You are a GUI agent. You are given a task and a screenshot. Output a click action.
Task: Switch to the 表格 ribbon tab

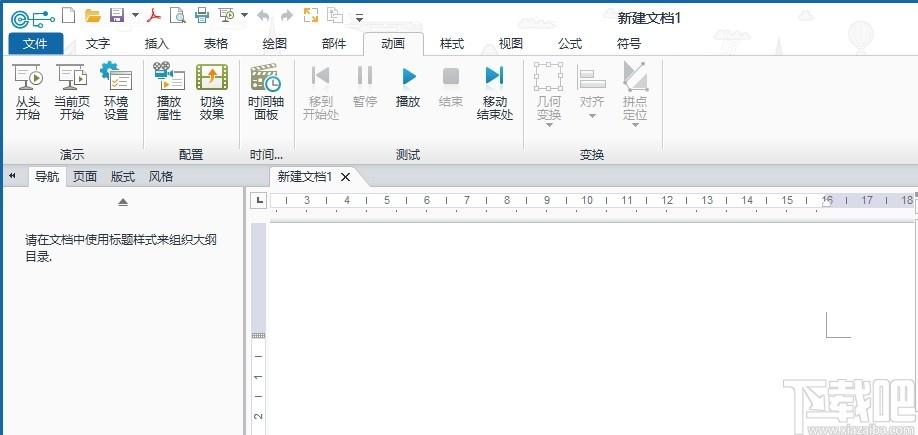215,43
